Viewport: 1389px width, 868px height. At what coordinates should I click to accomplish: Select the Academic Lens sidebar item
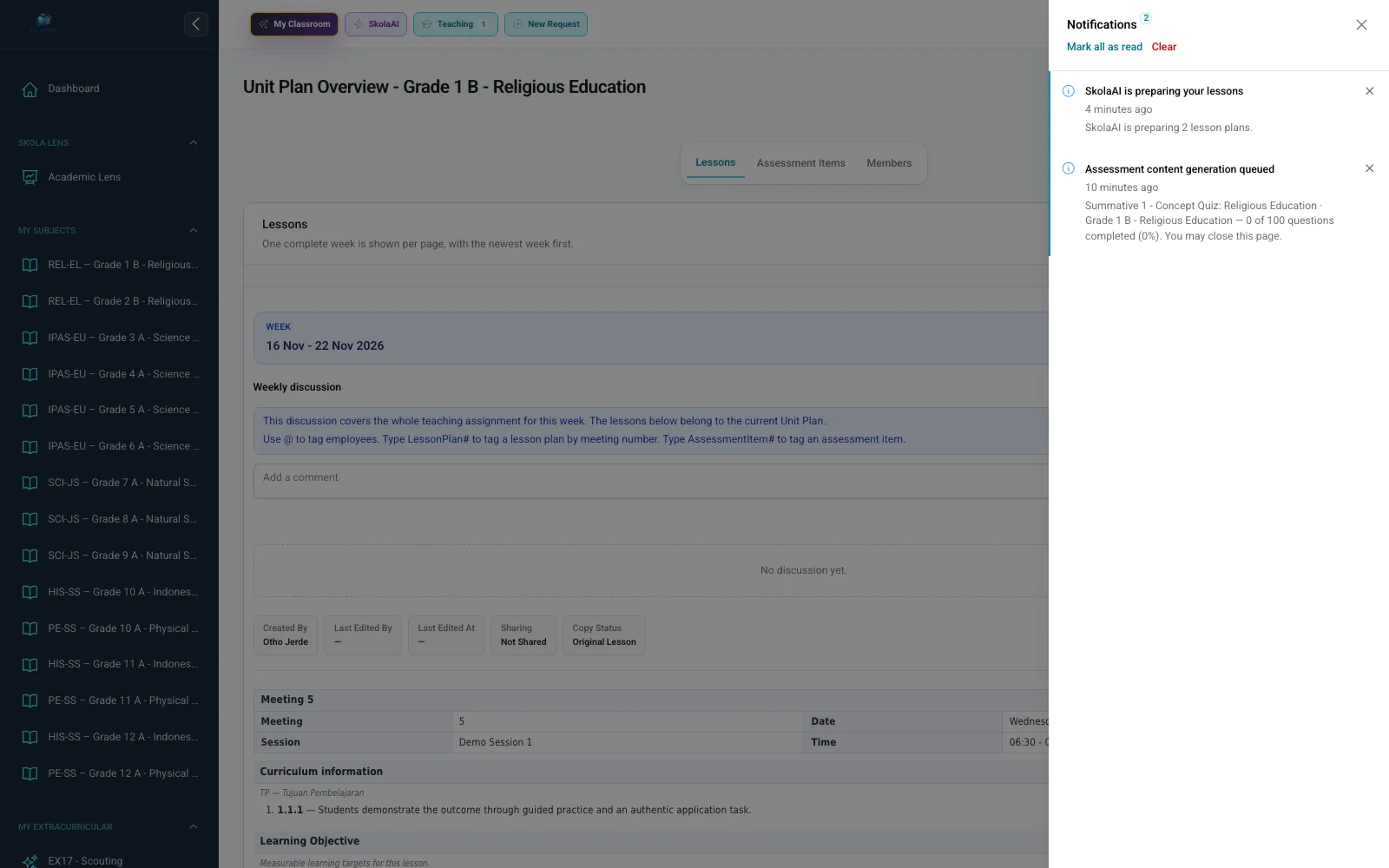[x=109, y=177]
